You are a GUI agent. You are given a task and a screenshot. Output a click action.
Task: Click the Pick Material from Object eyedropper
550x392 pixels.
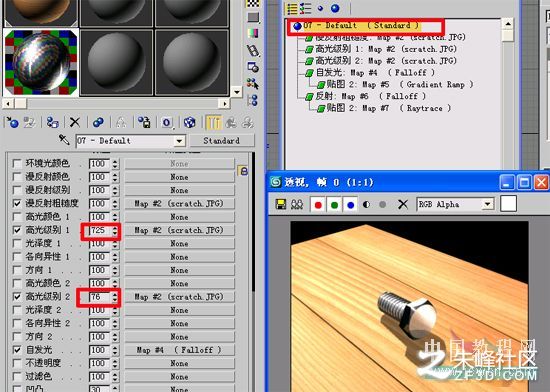click(64, 140)
